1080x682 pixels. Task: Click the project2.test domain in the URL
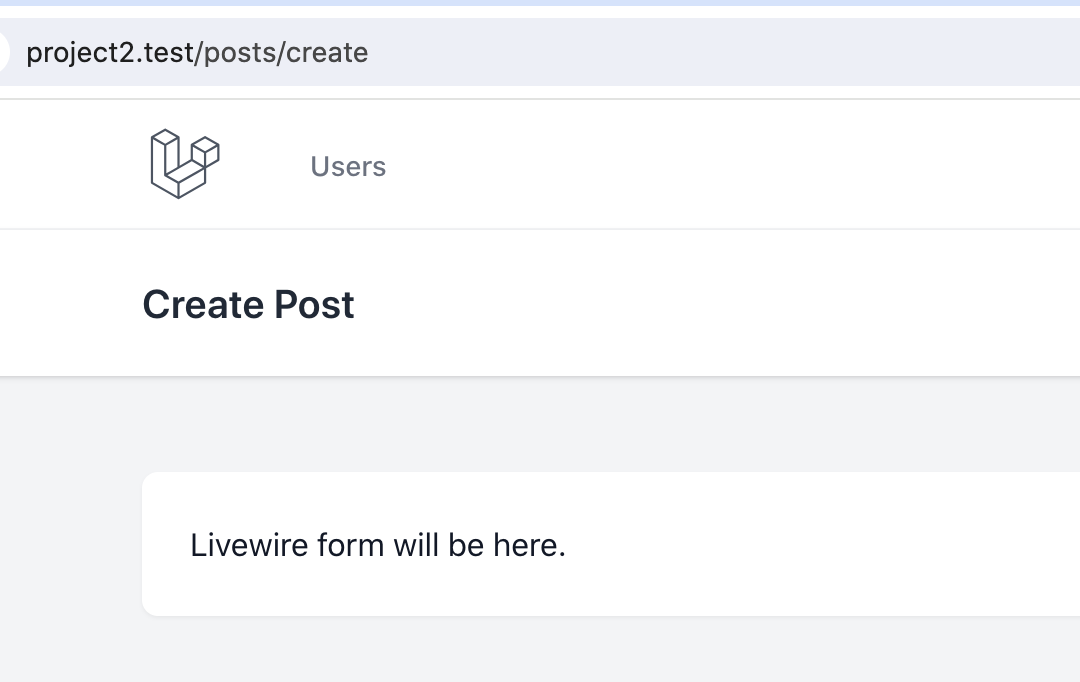[x=110, y=52]
